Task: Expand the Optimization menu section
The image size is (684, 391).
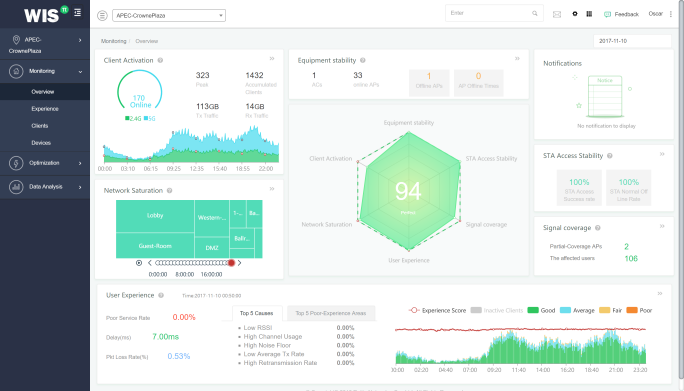Action: coord(45,163)
